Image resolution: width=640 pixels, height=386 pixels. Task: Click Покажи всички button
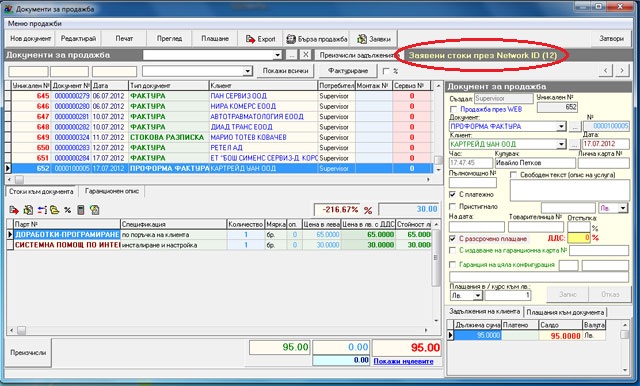(285, 71)
